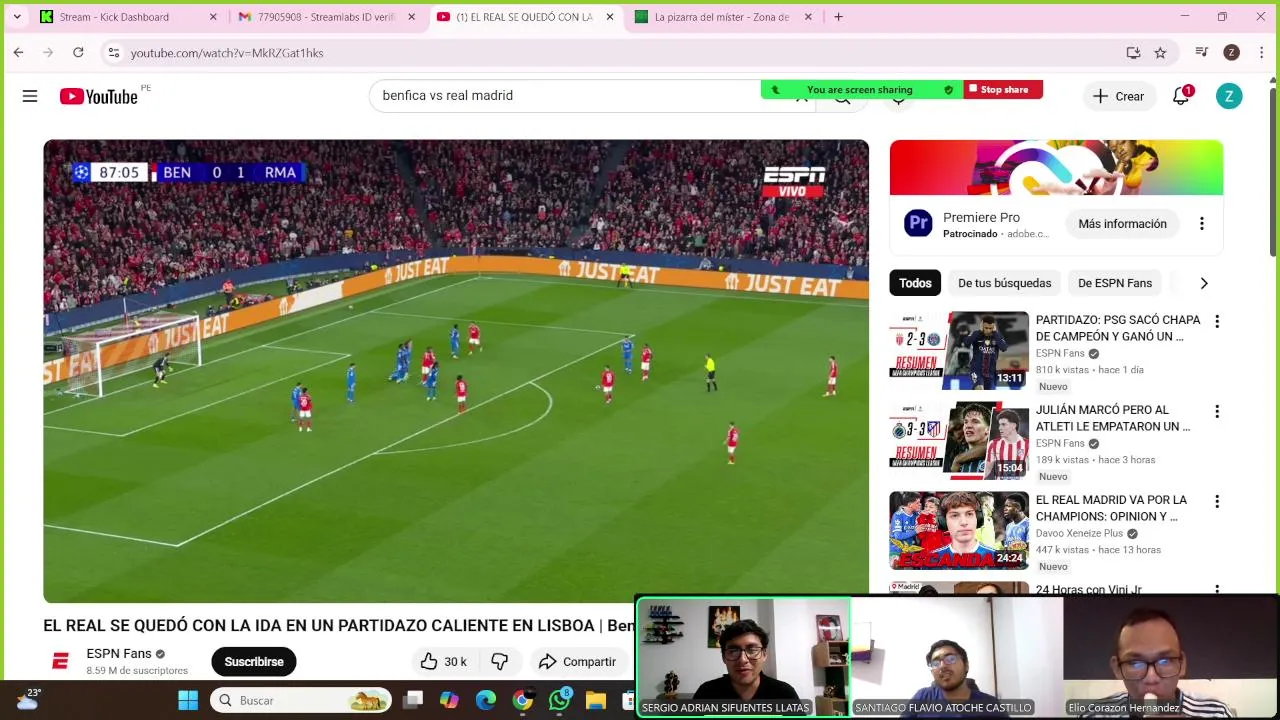This screenshot has width=1280, height=720.
Task: Reload the current page
Action: (x=78, y=52)
